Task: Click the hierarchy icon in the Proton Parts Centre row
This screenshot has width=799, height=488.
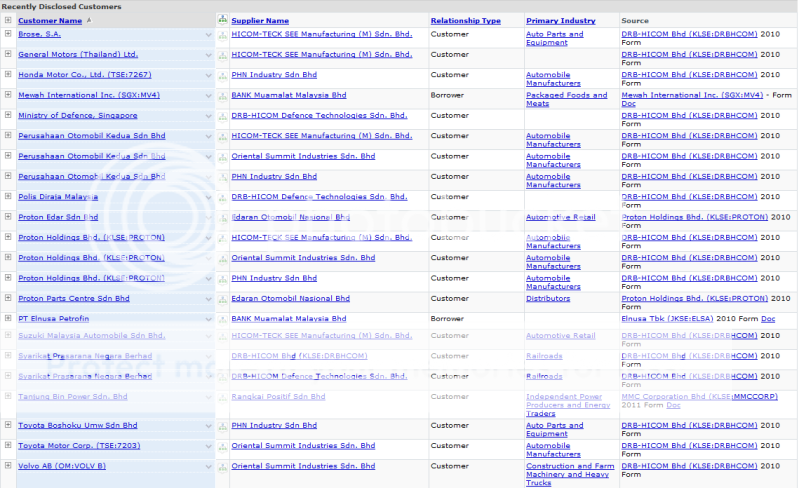Action: tap(222, 299)
